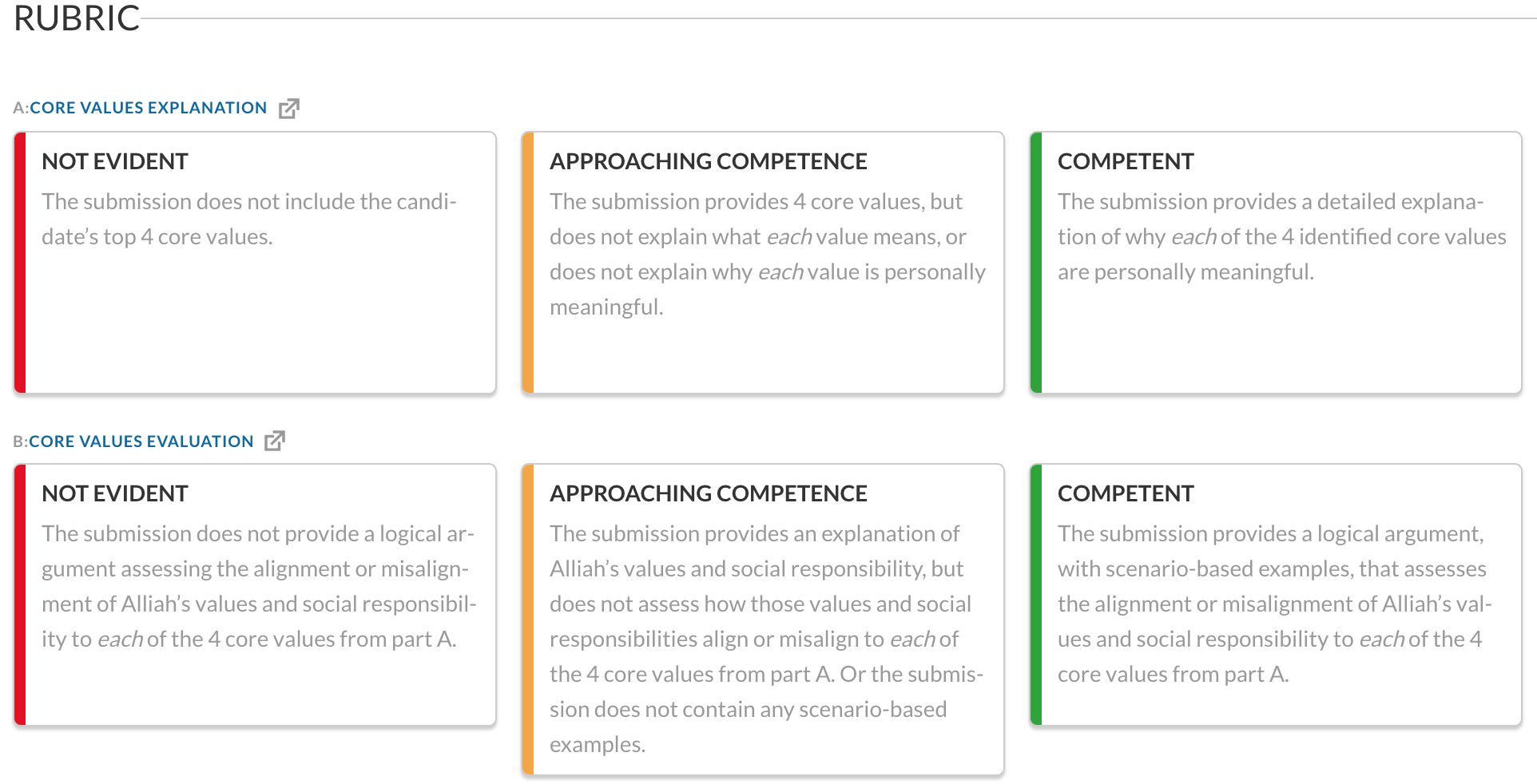This screenshot has width=1537, height=784.
Task: Select Approaching Competence card under Core Values Explanation
Action: click(763, 263)
